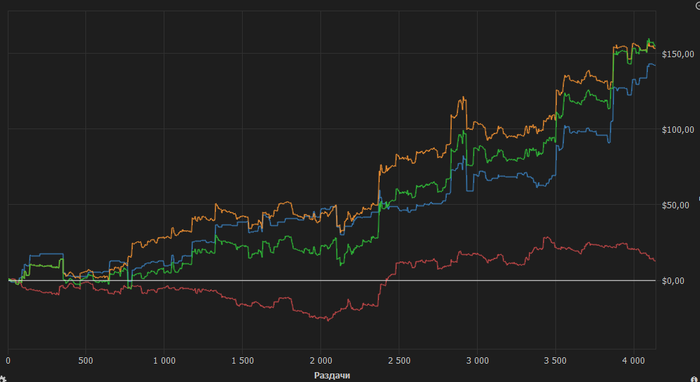Click the 3 000 x-axis tick label
The height and width of the screenshot is (382, 700).
(x=477, y=360)
